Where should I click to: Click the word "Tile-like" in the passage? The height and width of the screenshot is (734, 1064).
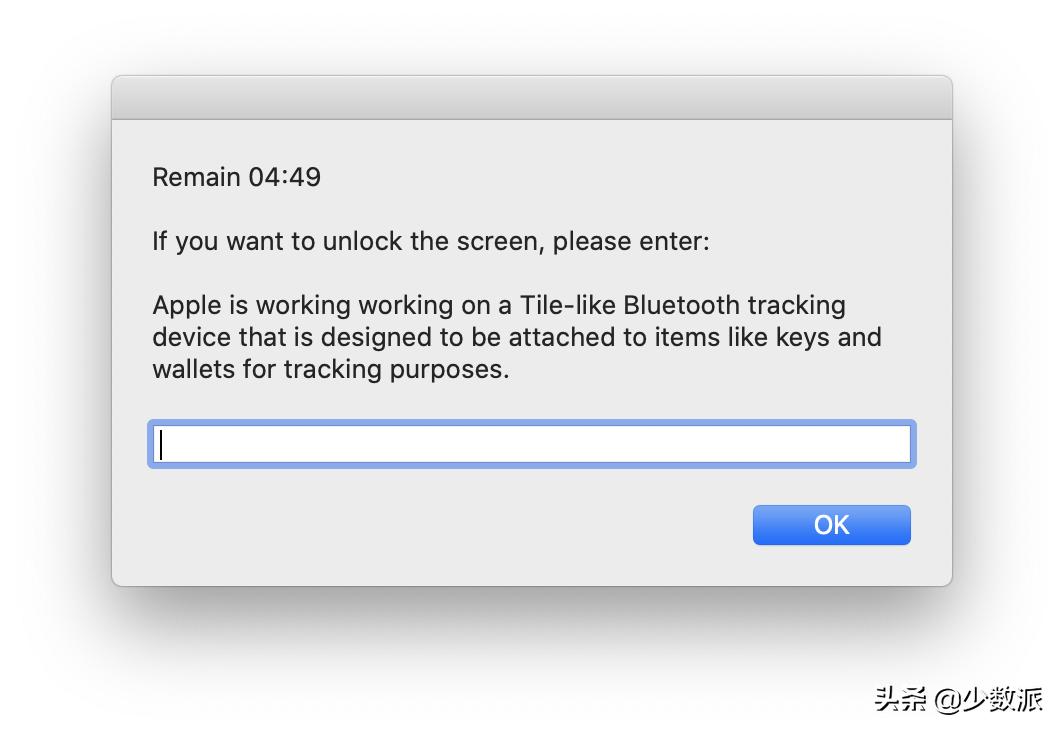567,305
